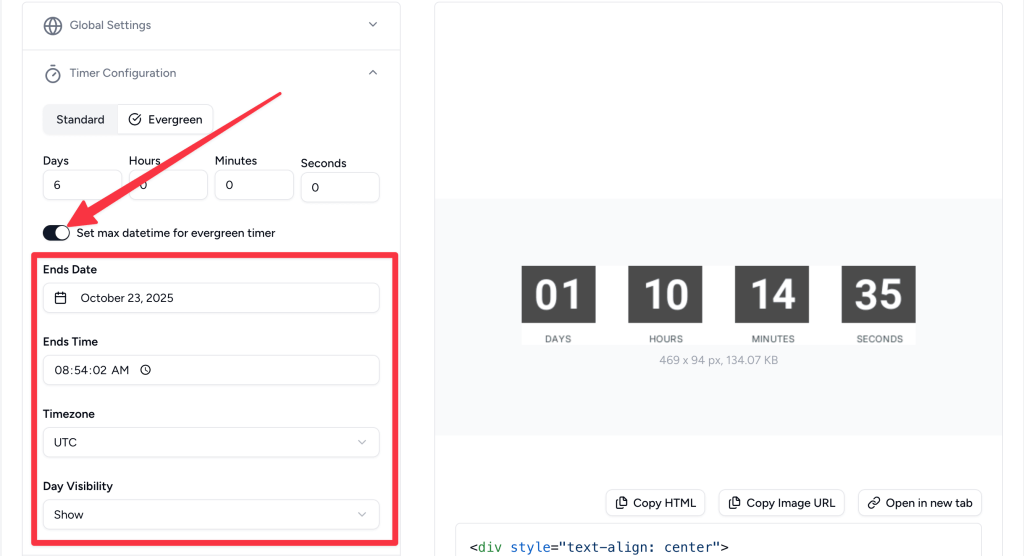Click the checkmark icon on Evergreen tab
1024x556 pixels.
pos(135,119)
